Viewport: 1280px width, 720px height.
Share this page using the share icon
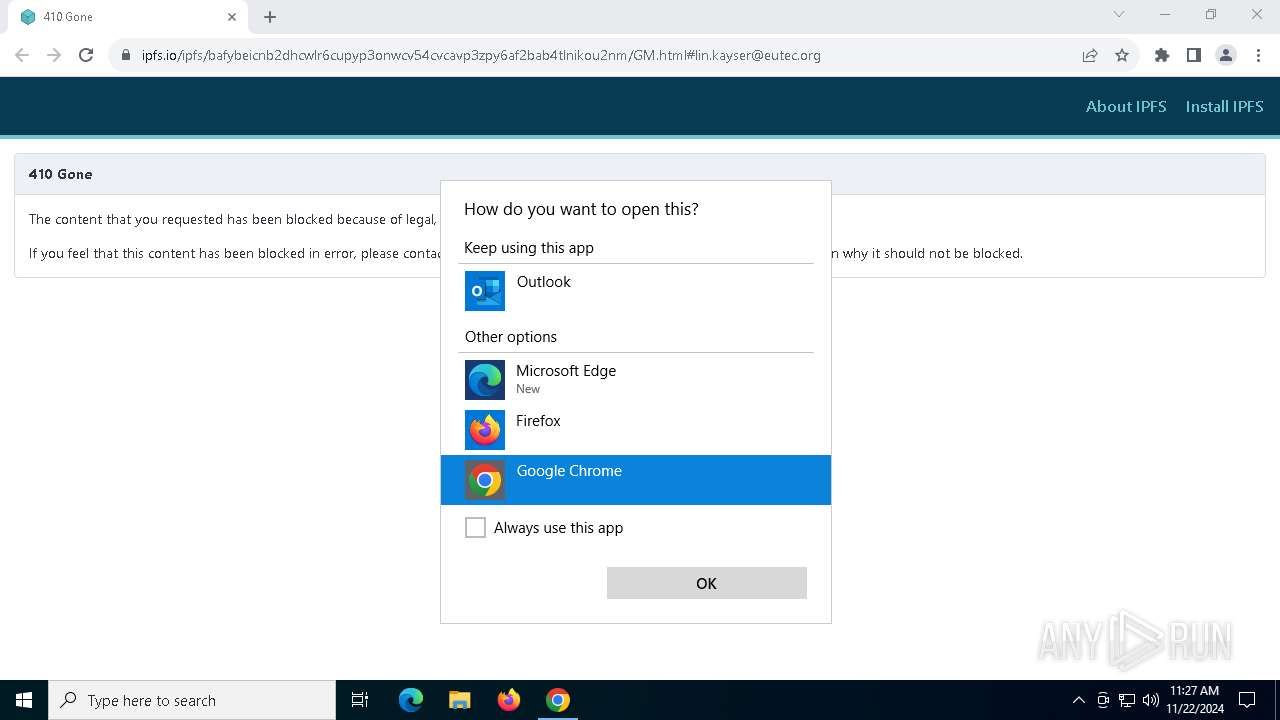1090,55
